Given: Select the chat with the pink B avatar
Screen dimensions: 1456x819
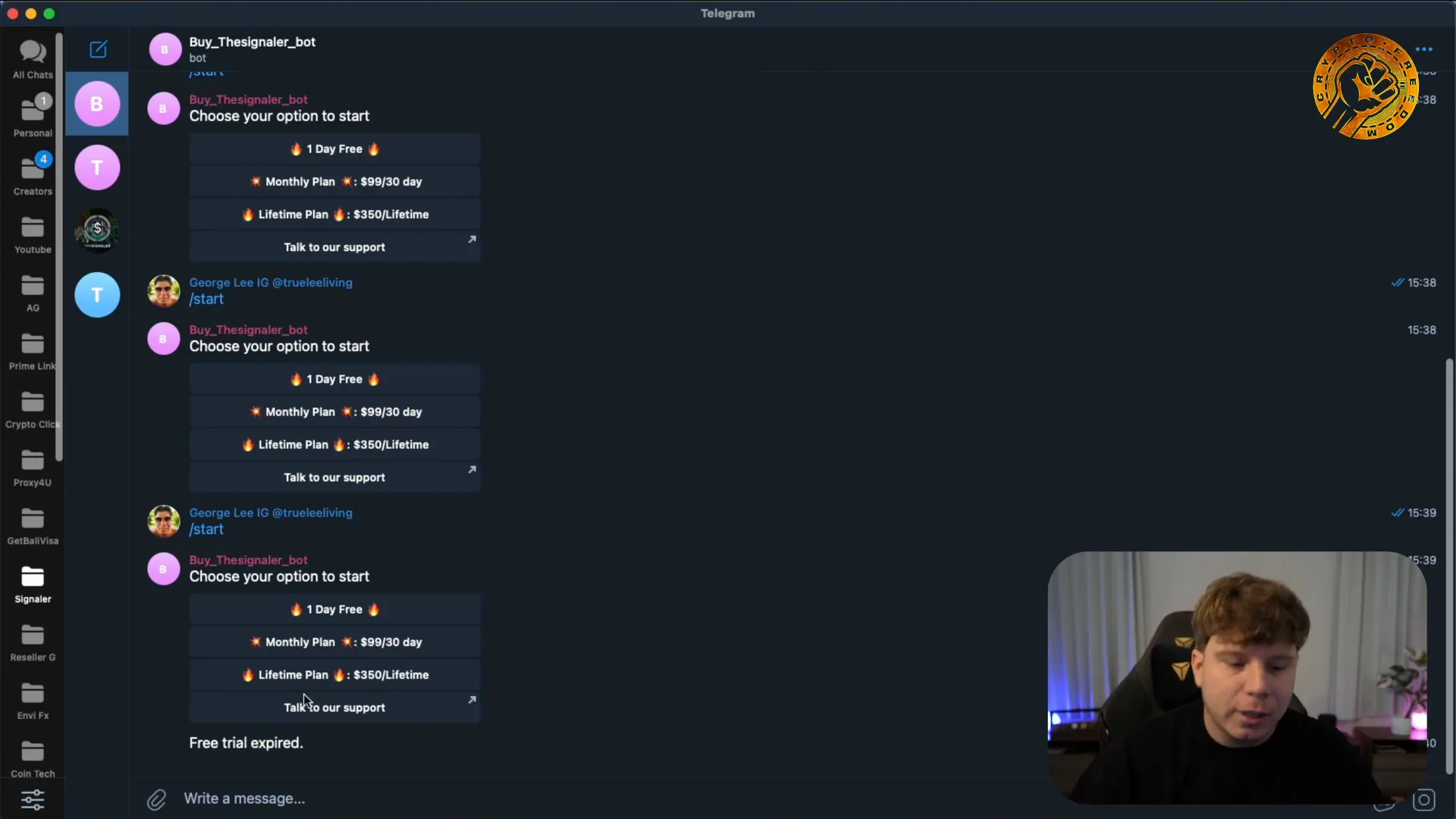Looking at the screenshot, I should tap(97, 104).
